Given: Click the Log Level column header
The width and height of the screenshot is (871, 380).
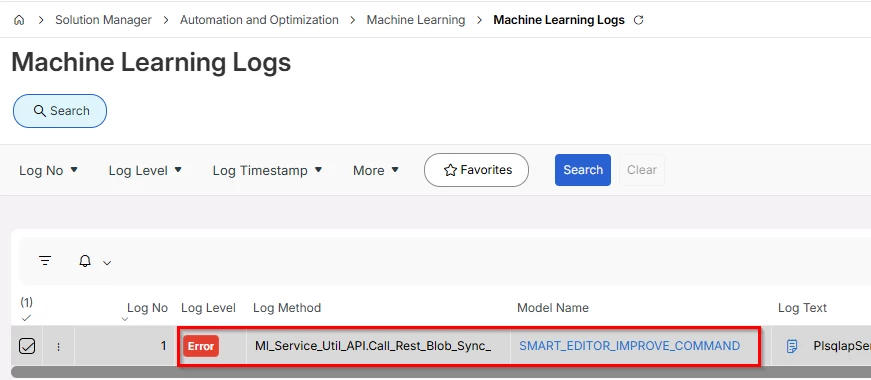Looking at the screenshot, I should point(208,308).
